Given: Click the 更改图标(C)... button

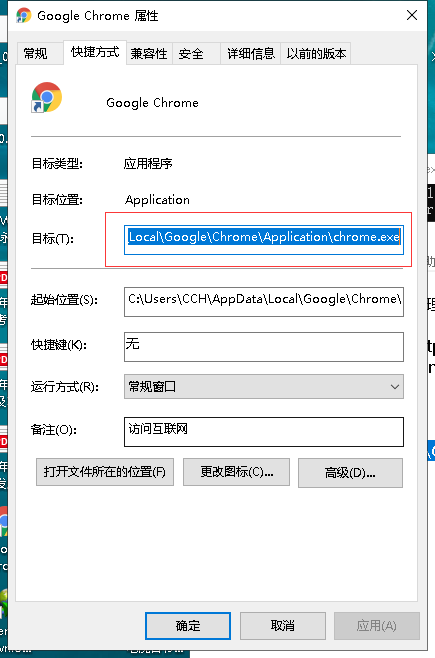Looking at the screenshot, I should tap(237, 472).
